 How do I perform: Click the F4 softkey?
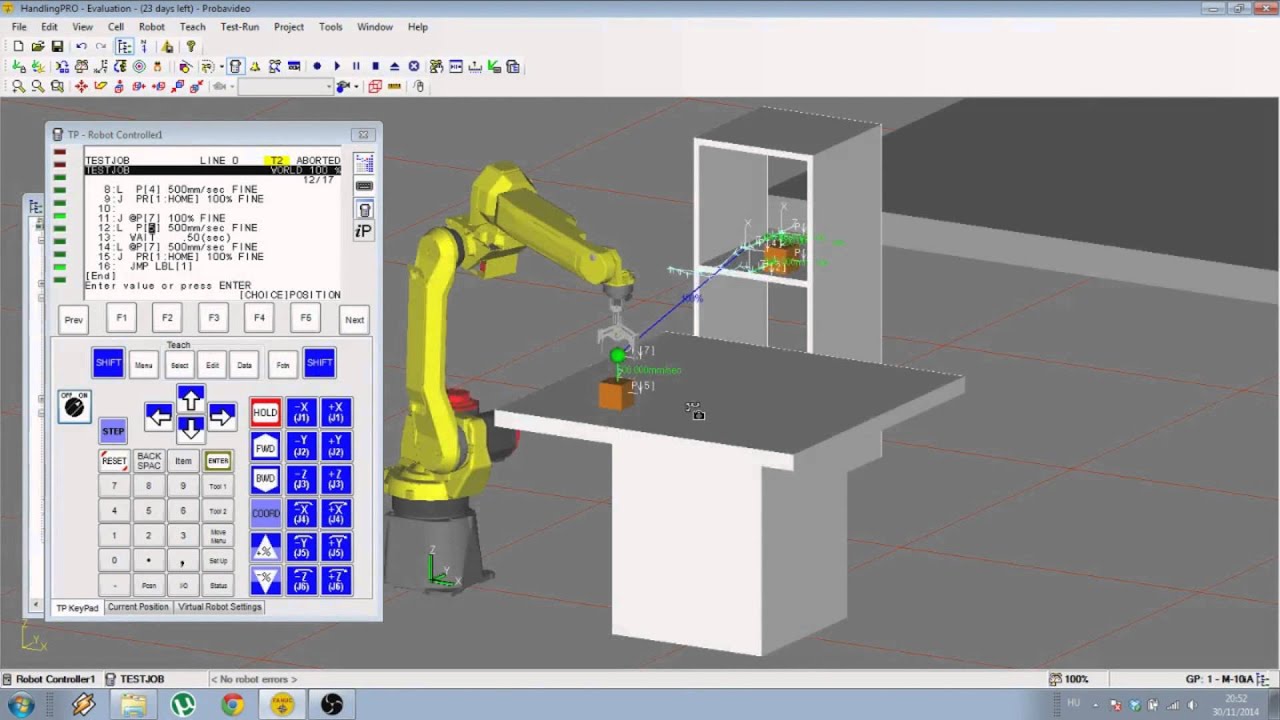click(x=259, y=318)
